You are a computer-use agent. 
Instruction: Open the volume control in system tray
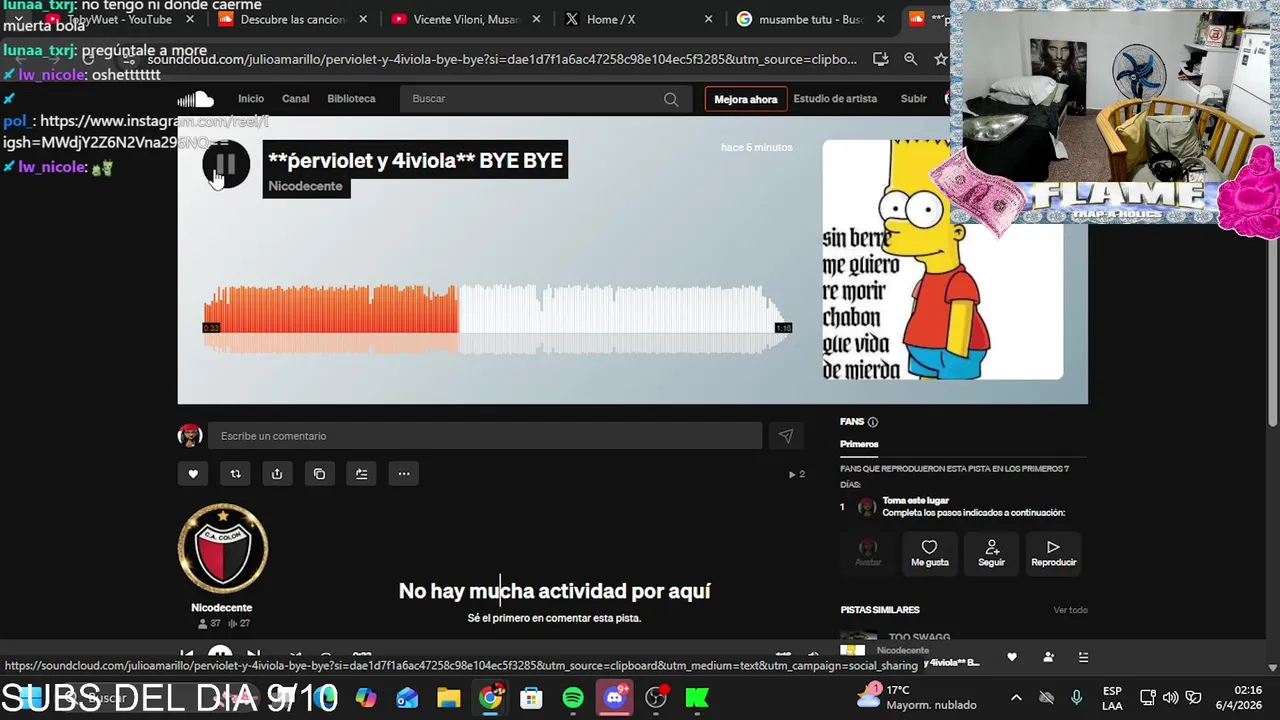(1170, 698)
